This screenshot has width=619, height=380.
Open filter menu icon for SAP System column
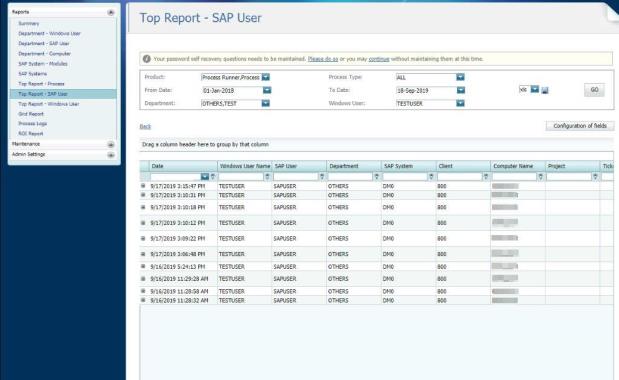tap(431, 176)
